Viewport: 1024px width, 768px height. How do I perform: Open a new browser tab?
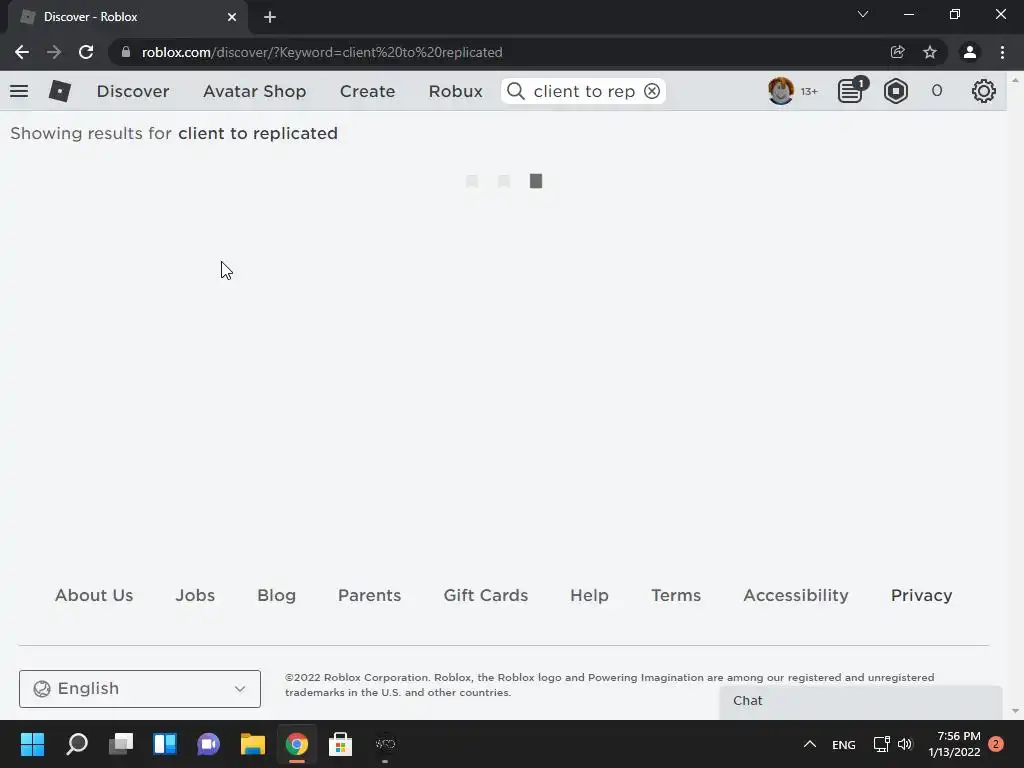coord(270,17)
